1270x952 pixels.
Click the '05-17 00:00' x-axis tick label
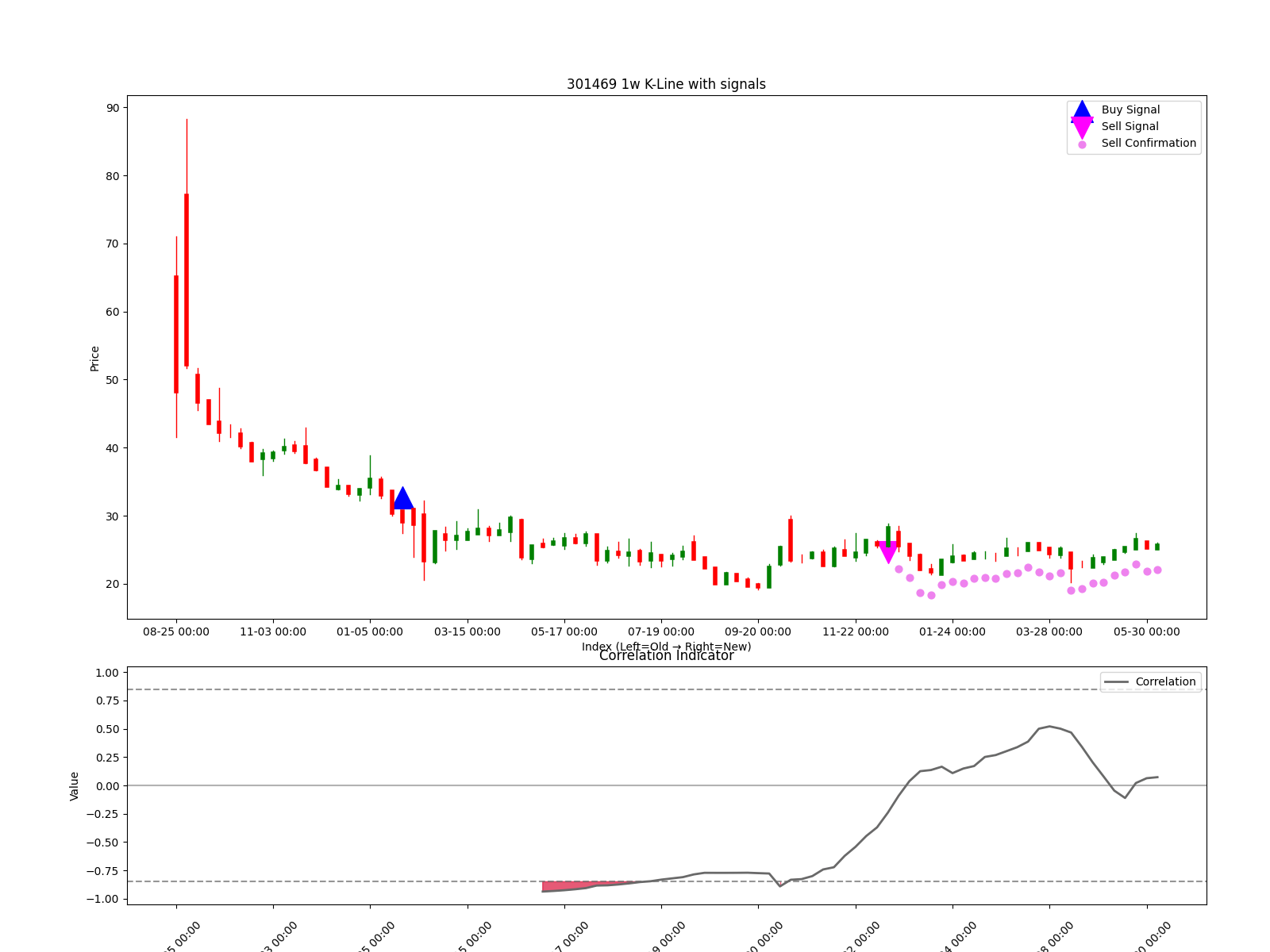564,631
